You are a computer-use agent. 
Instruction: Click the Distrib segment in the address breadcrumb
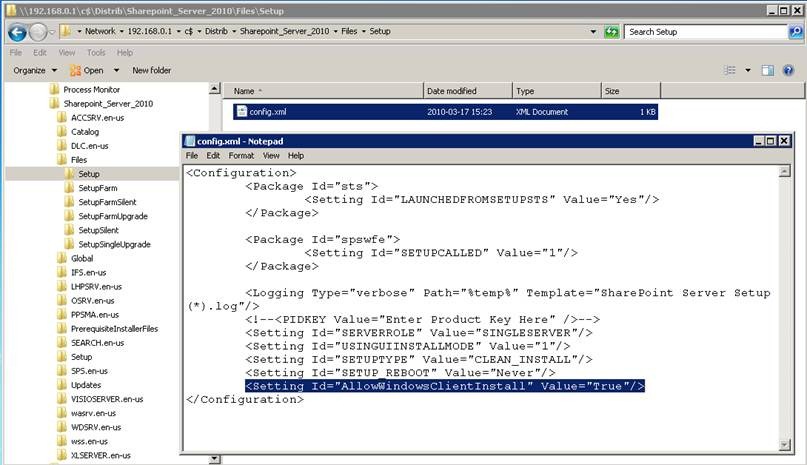tap(216, 31)
